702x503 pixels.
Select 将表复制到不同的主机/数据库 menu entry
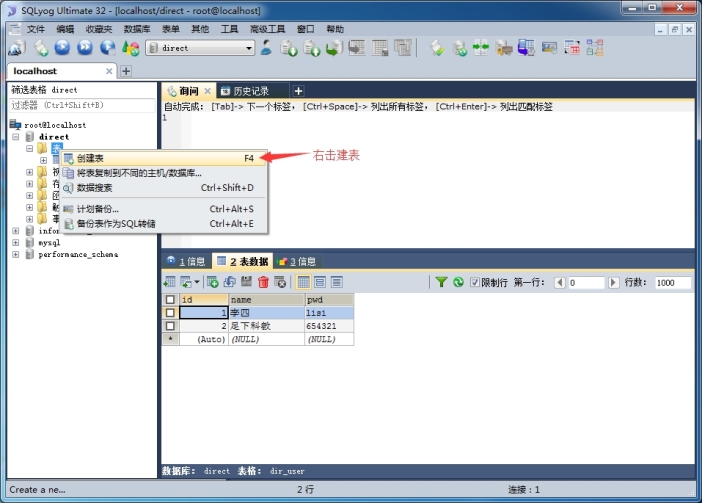click(165, 173)
